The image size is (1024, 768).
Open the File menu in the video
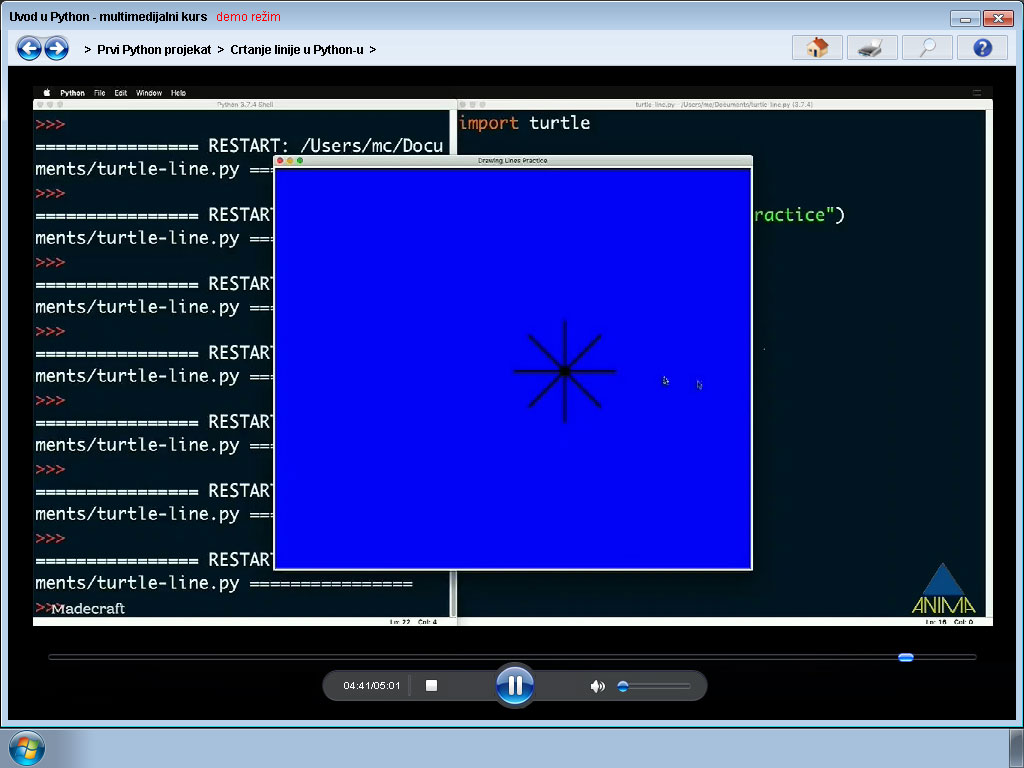(100, 93)
